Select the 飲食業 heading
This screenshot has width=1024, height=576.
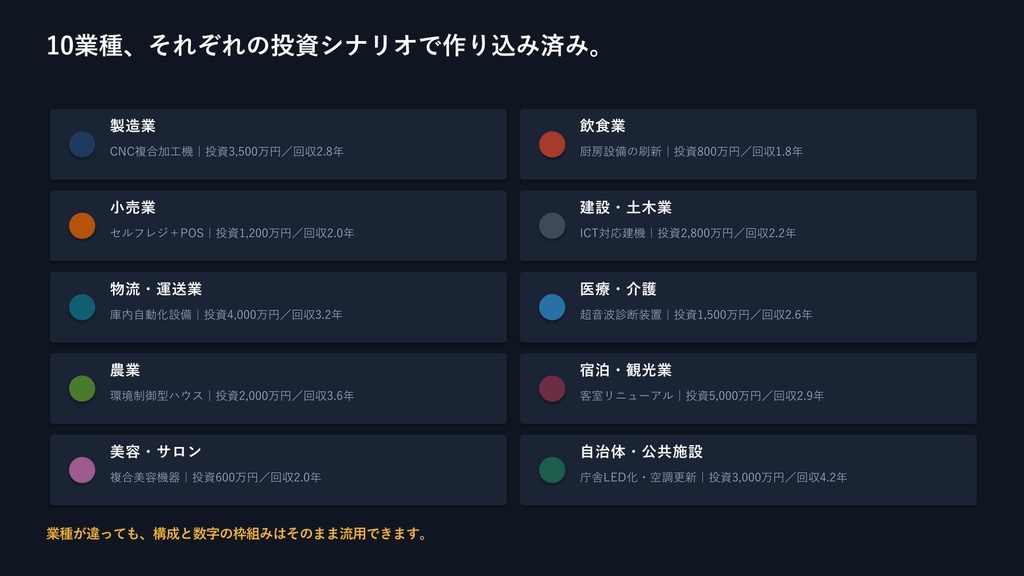click(602, 125)
